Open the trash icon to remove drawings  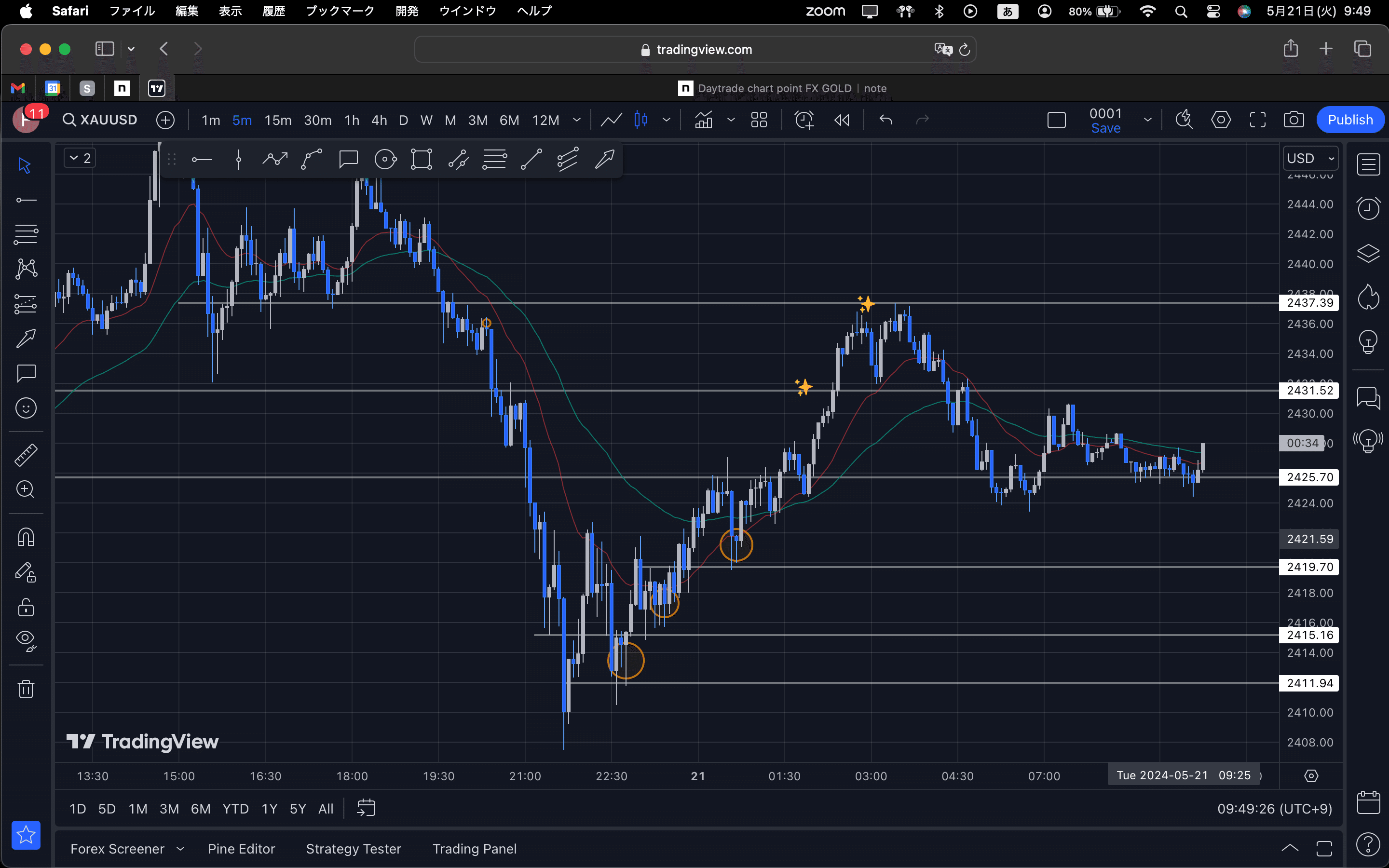[26, 688]
